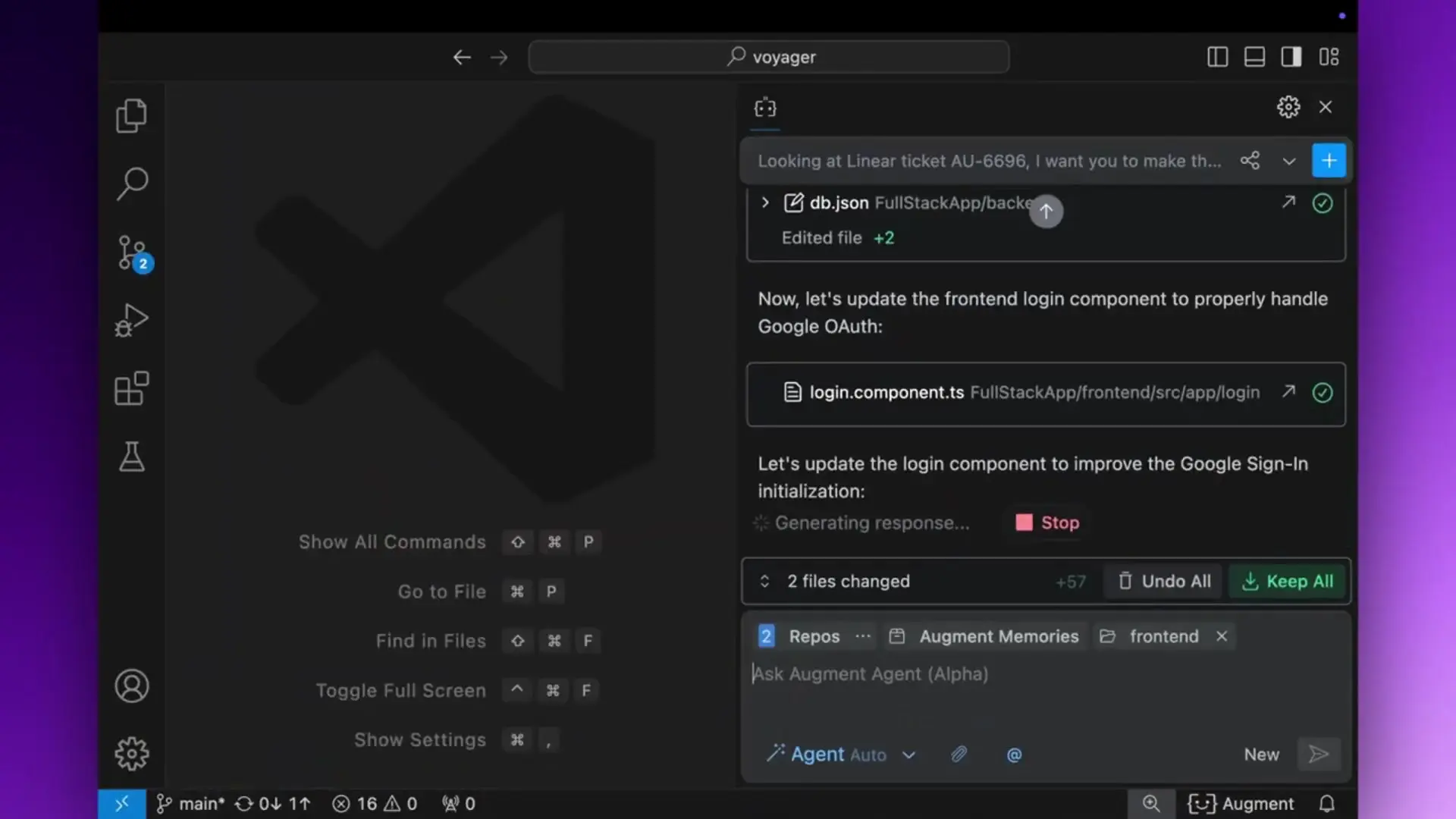The height and width of the screenshot is (819, 1456).
Task: Click Go to File shortcut hint
Action: click(481, 591)
